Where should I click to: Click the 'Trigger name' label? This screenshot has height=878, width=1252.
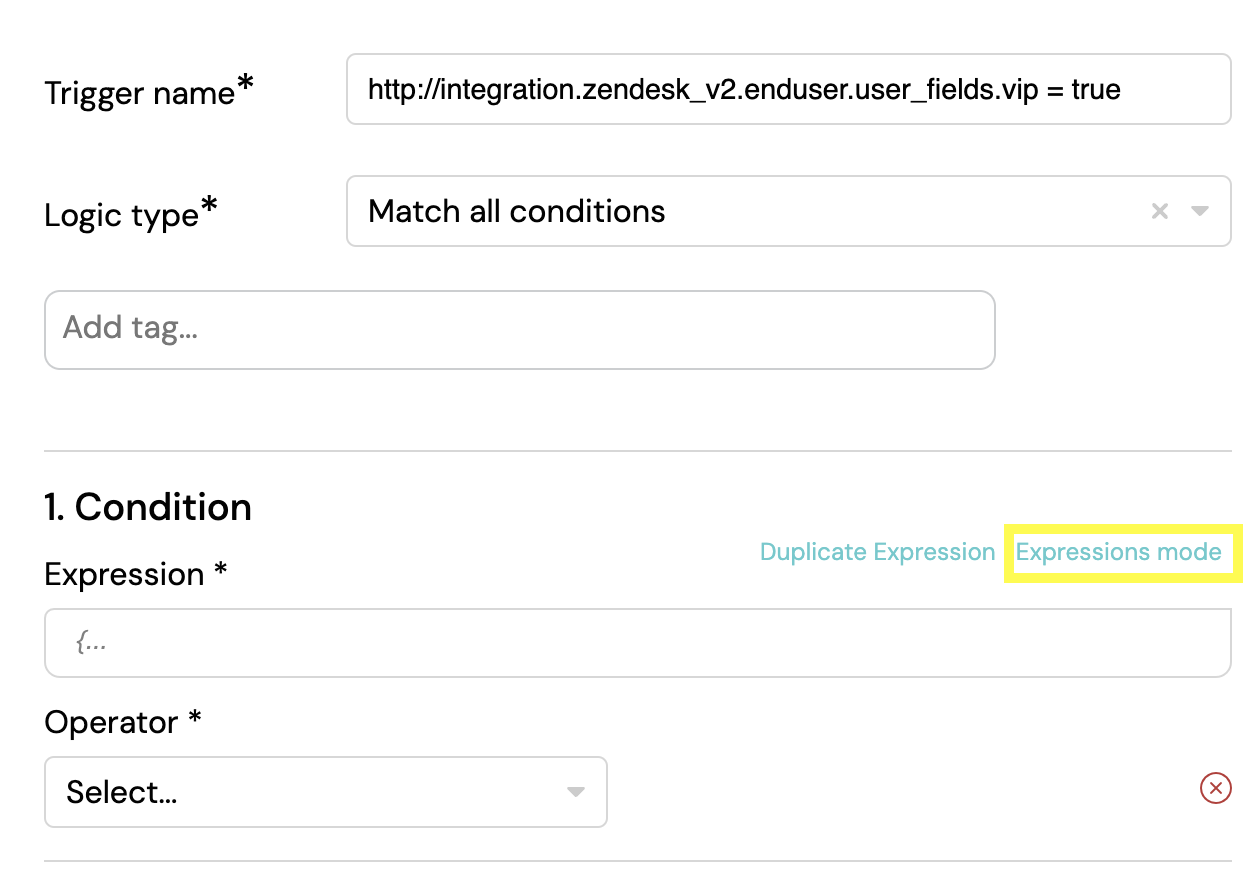139,93
